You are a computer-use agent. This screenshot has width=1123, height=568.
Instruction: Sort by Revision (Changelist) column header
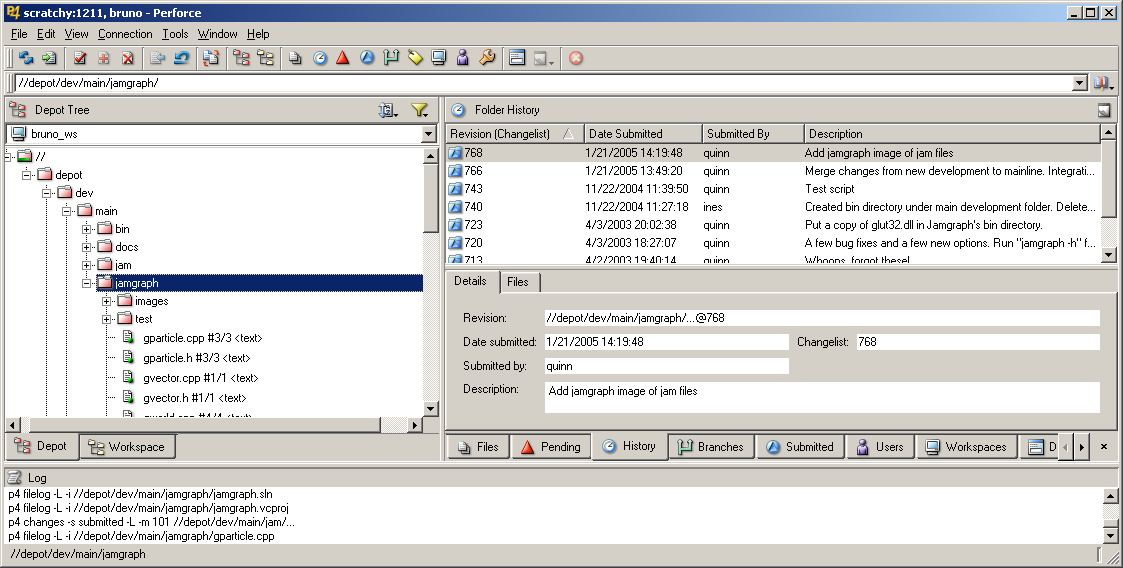514,133
